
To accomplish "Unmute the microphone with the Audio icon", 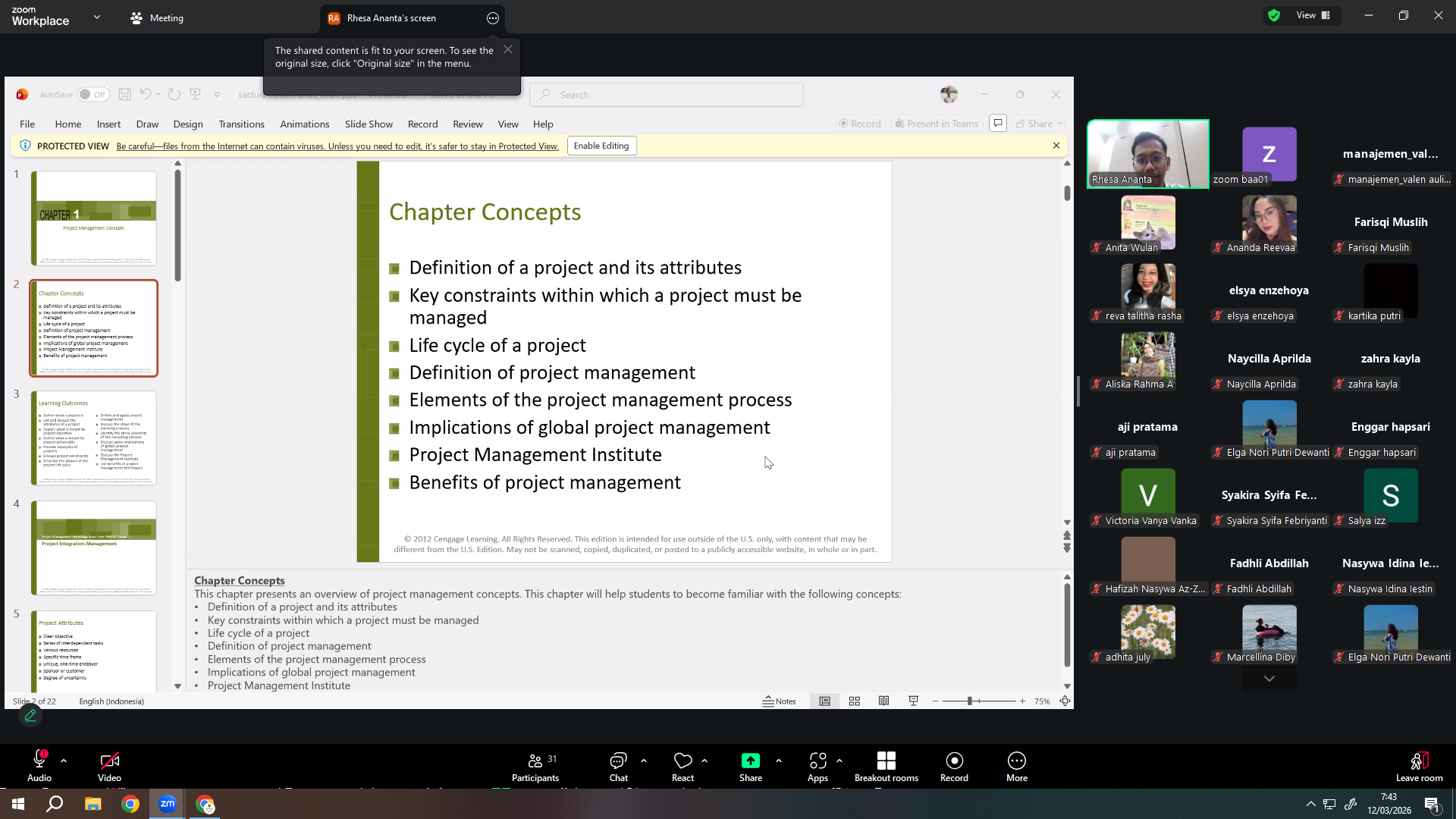I will pyautogui.click(x=39, y=760).
